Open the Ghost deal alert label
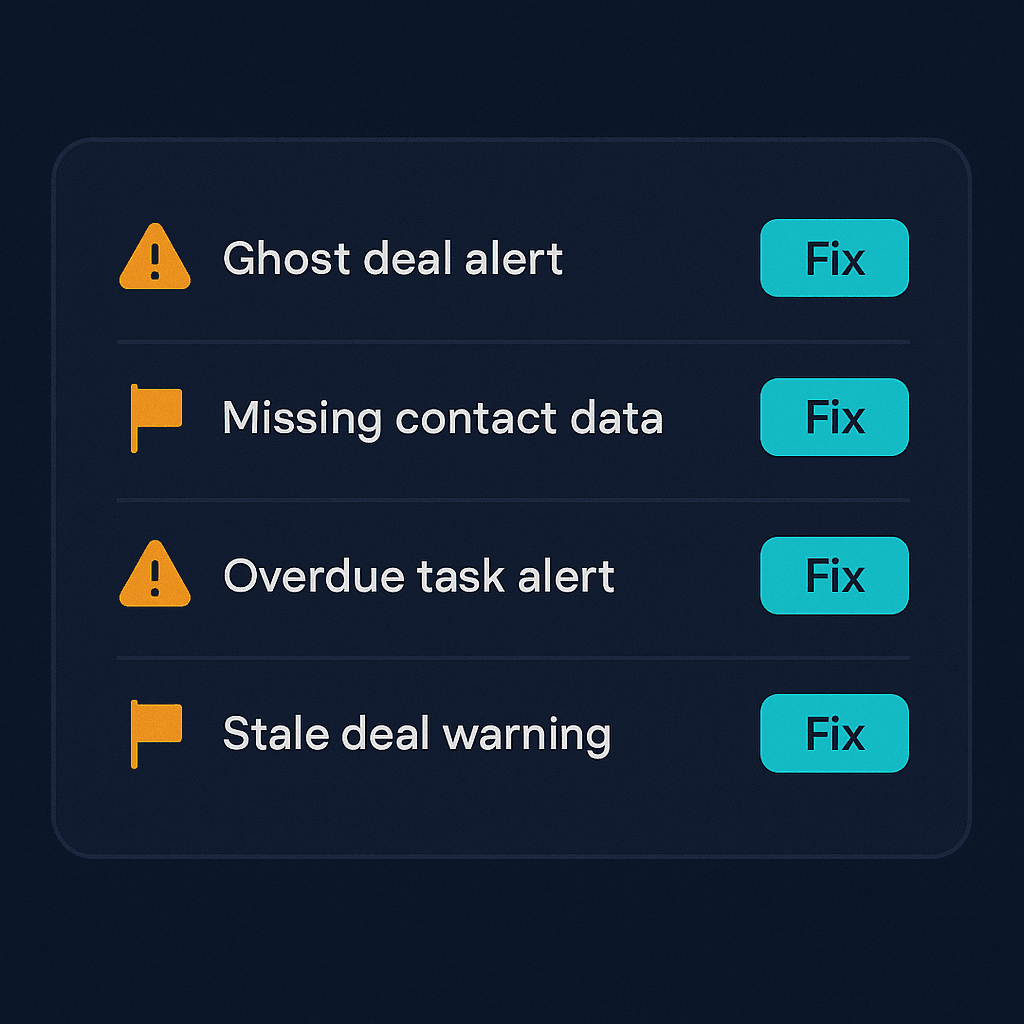This screenshot has height=1024, width=1024. click(x=392, y=259)
